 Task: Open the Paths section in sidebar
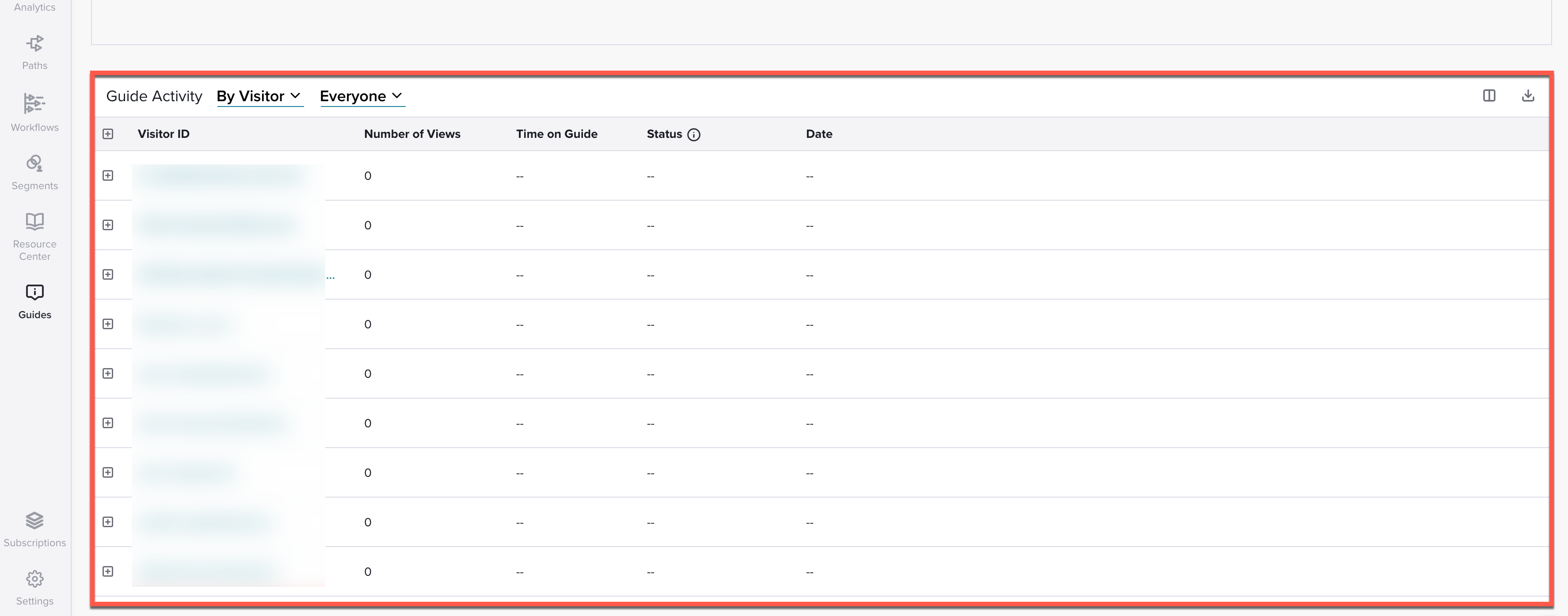tap(35, 53)
